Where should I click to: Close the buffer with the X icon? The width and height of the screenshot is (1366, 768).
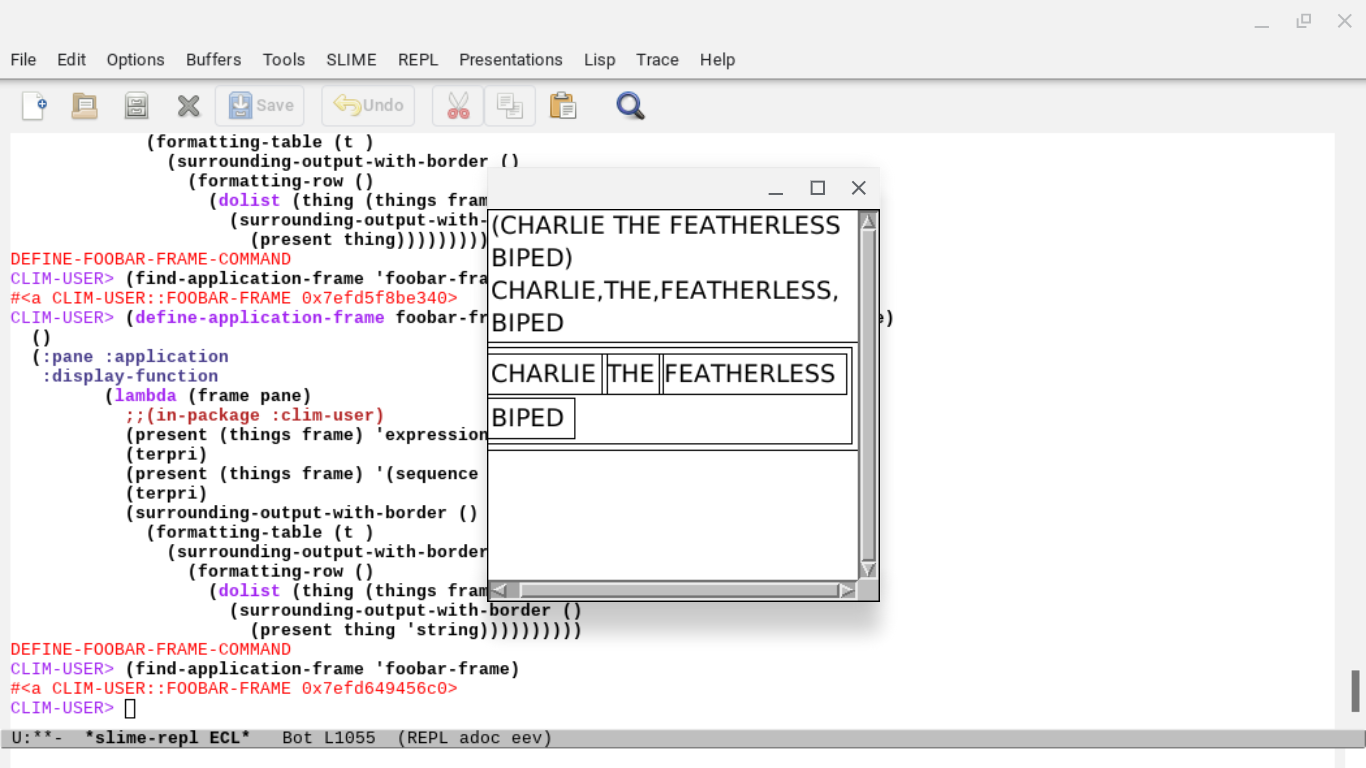tap(188, 106)
